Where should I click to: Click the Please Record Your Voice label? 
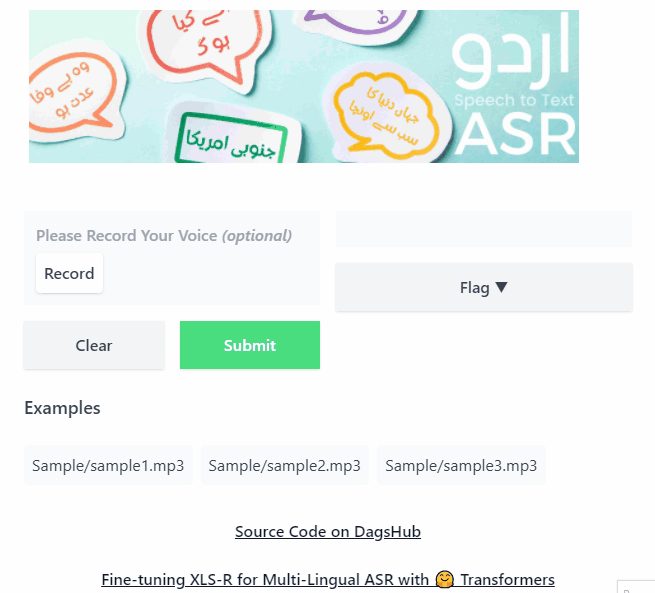pos(164,236)
